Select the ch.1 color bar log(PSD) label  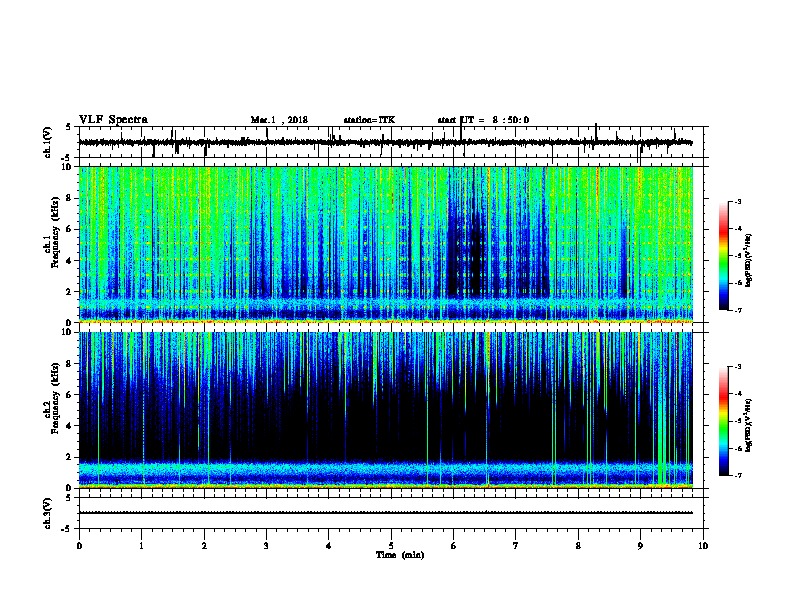coord(749,261)
